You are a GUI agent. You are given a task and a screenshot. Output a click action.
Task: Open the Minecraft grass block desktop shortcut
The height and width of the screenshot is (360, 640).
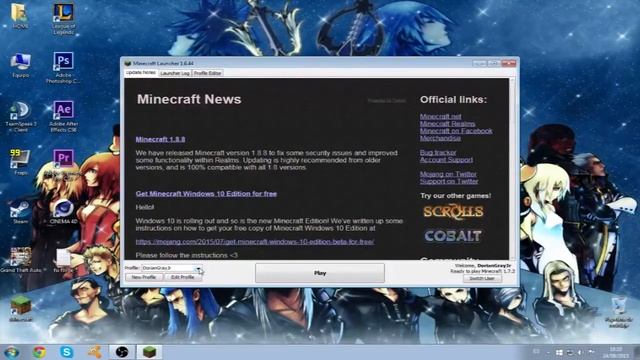tap(20, 309)
